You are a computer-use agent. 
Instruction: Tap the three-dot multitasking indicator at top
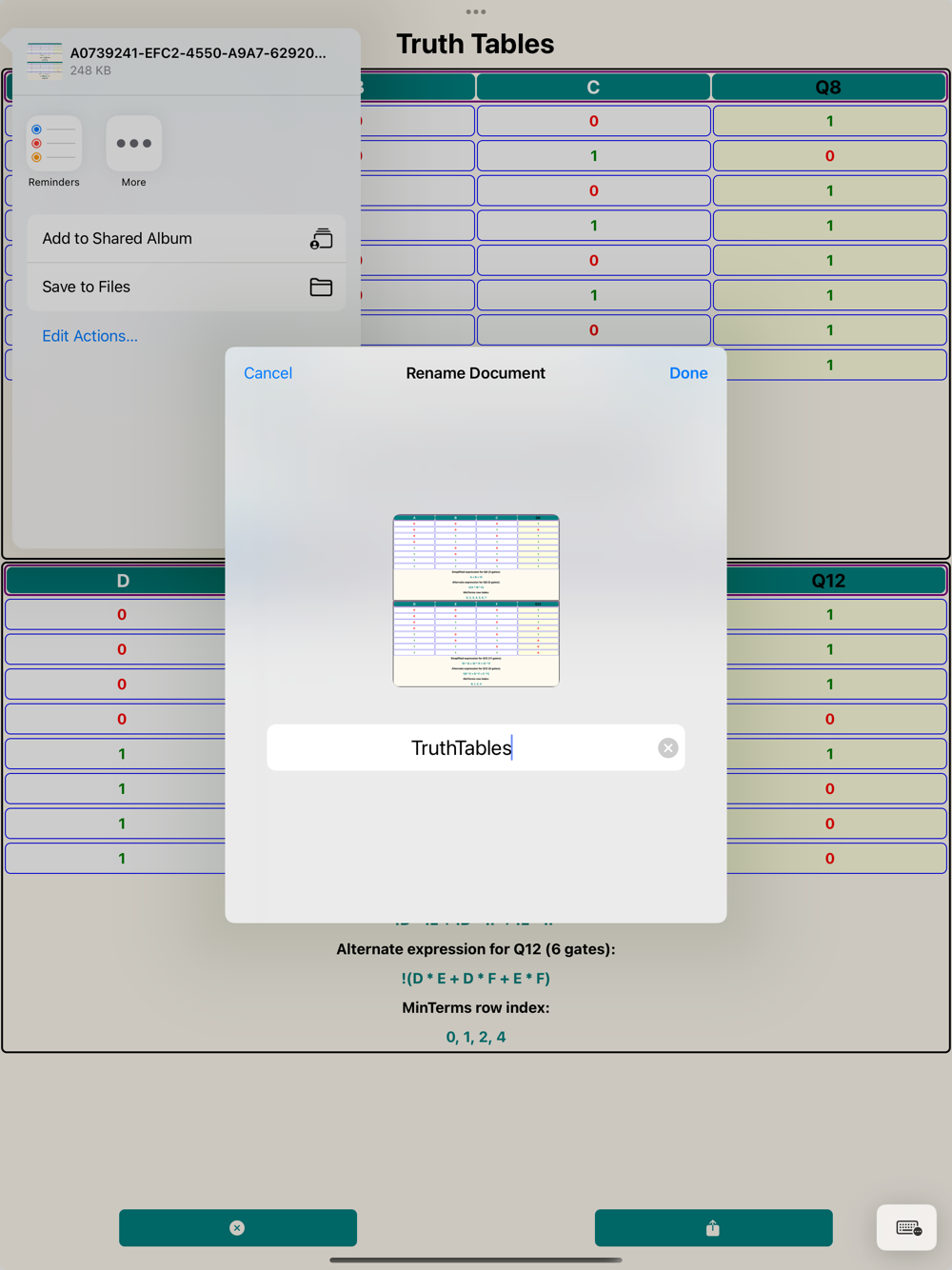tap(476, 12)
